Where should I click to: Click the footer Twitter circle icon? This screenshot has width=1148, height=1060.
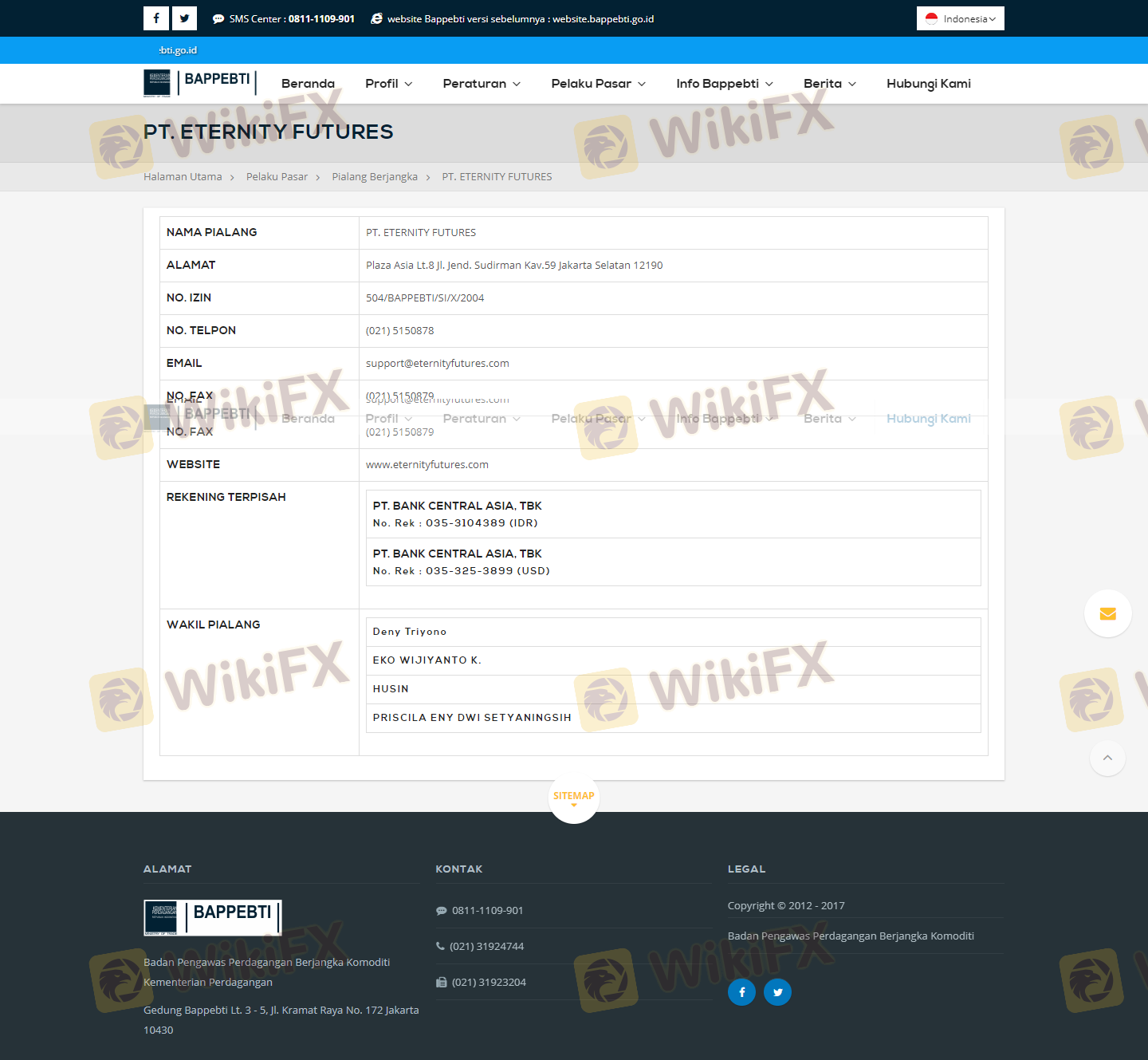777,991
